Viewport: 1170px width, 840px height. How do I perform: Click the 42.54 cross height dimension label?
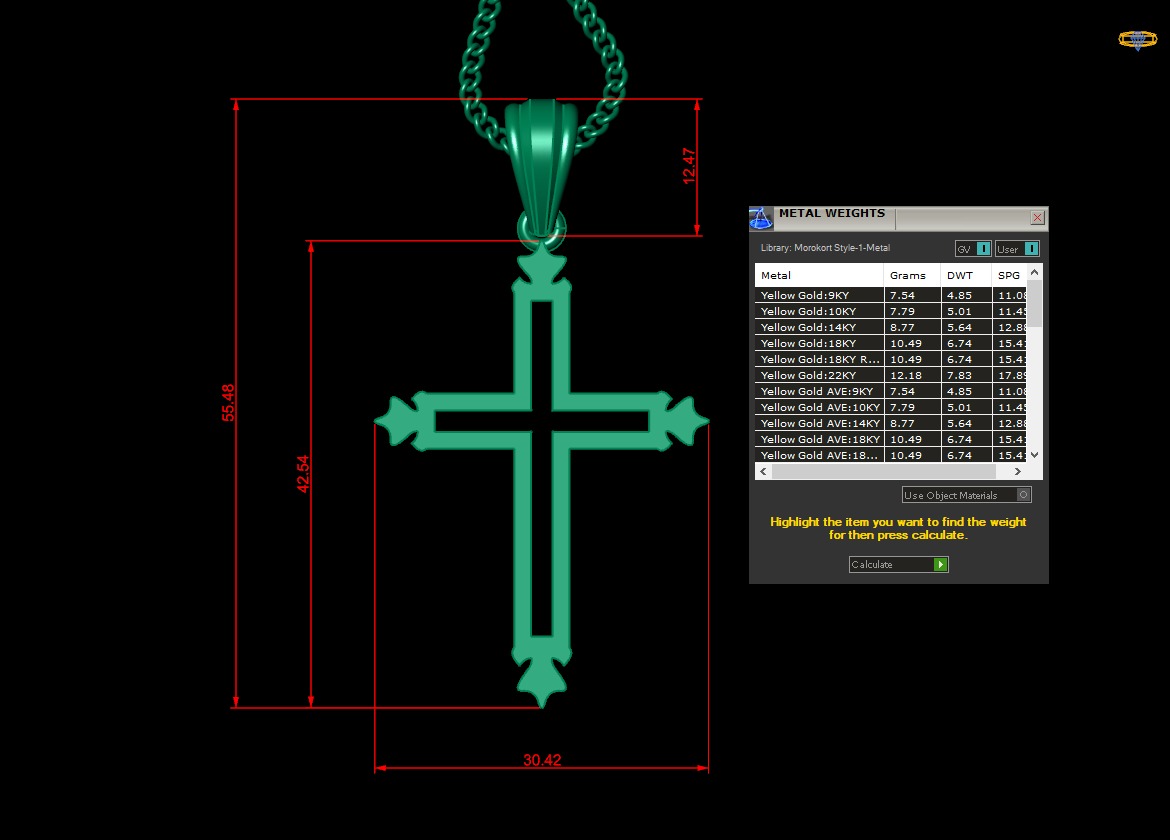click(x=302, y=474)
